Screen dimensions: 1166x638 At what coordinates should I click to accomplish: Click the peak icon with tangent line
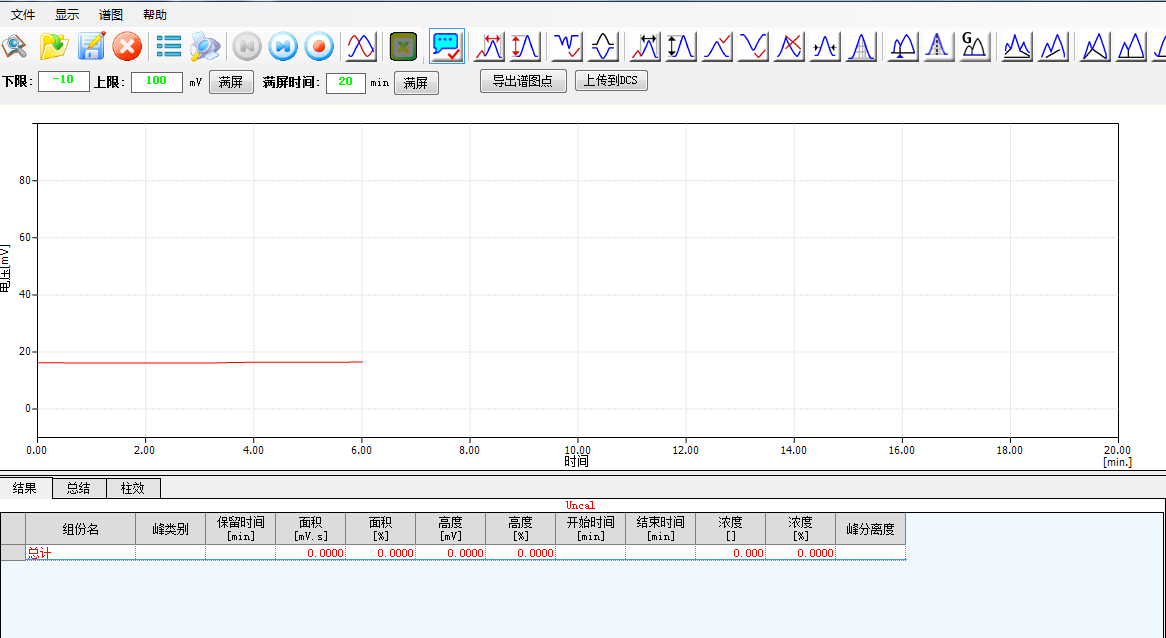(1053, 47)
